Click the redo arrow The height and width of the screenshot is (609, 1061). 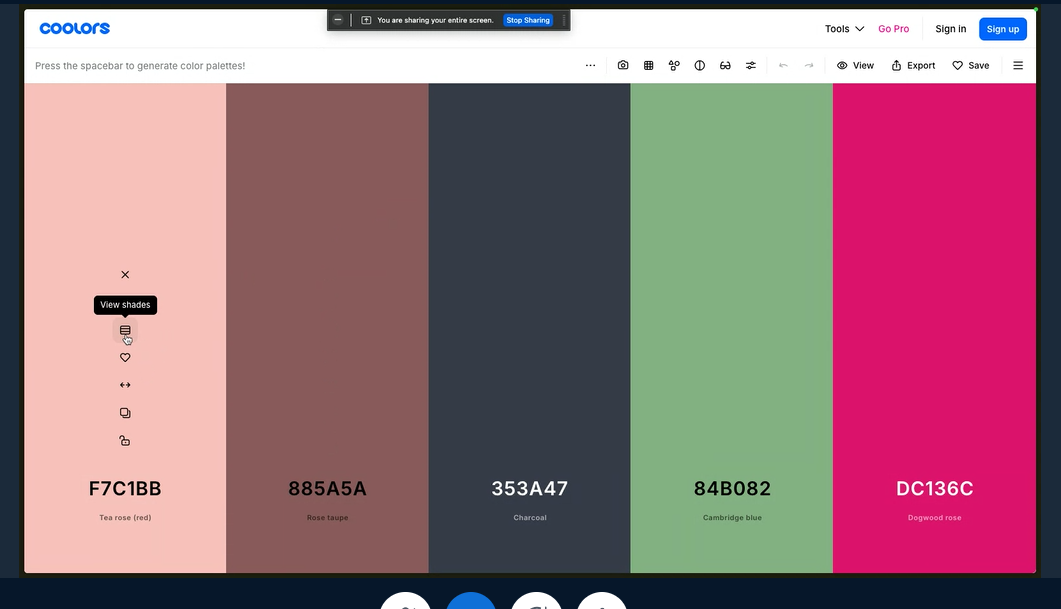tap(809, 66)
